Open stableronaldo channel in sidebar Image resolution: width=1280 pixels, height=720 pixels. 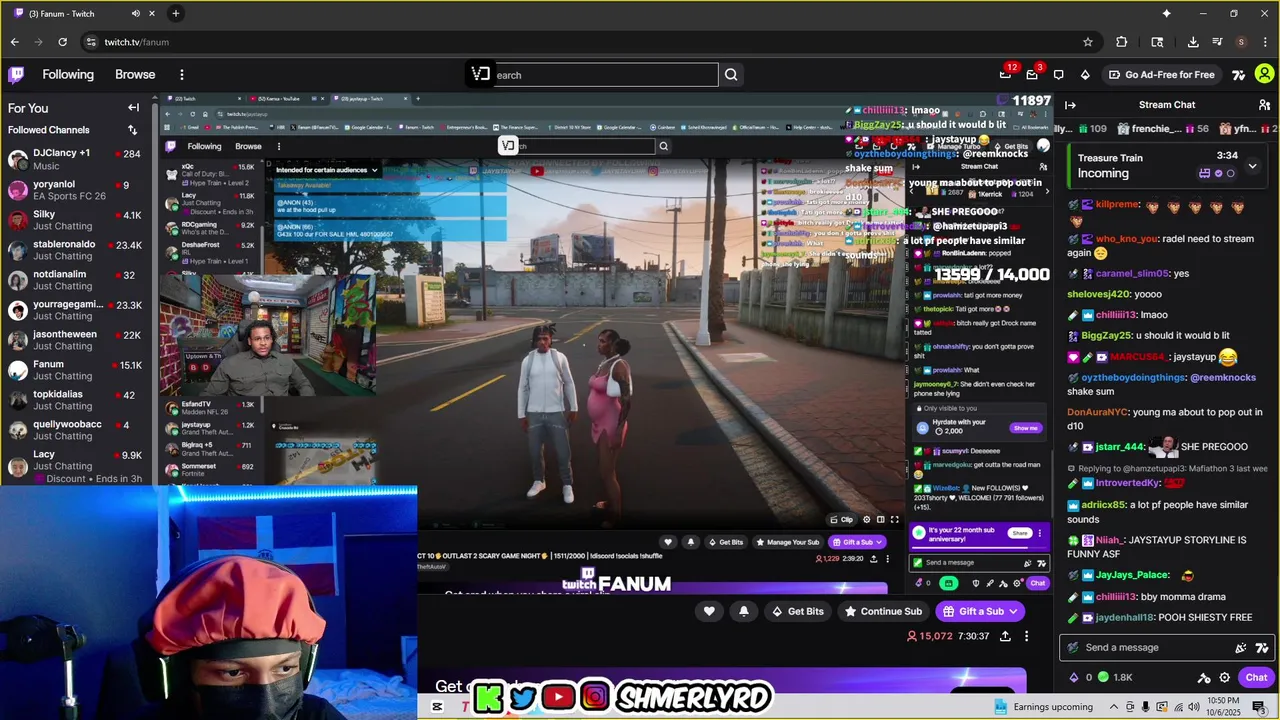click(x=75, y=250)
